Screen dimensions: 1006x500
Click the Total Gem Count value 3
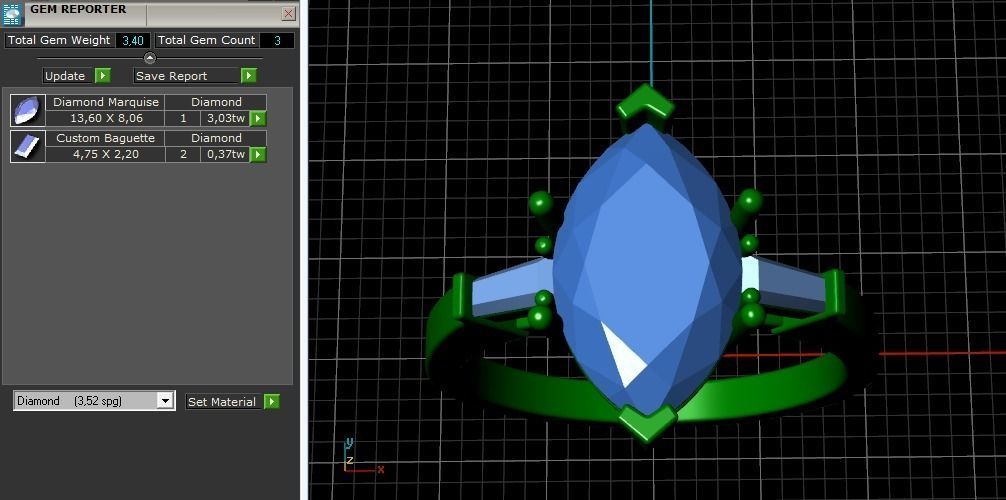click(x=277, y=40)
